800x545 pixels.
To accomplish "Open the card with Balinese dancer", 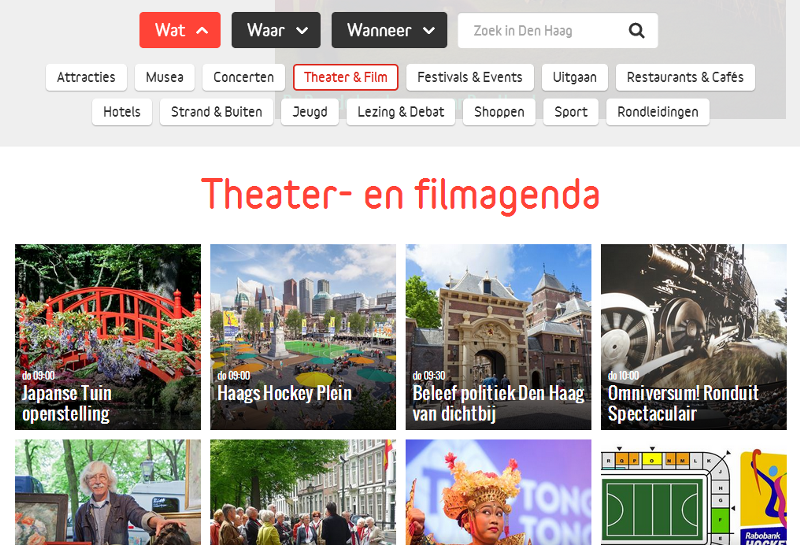I will tap(498, 492).
